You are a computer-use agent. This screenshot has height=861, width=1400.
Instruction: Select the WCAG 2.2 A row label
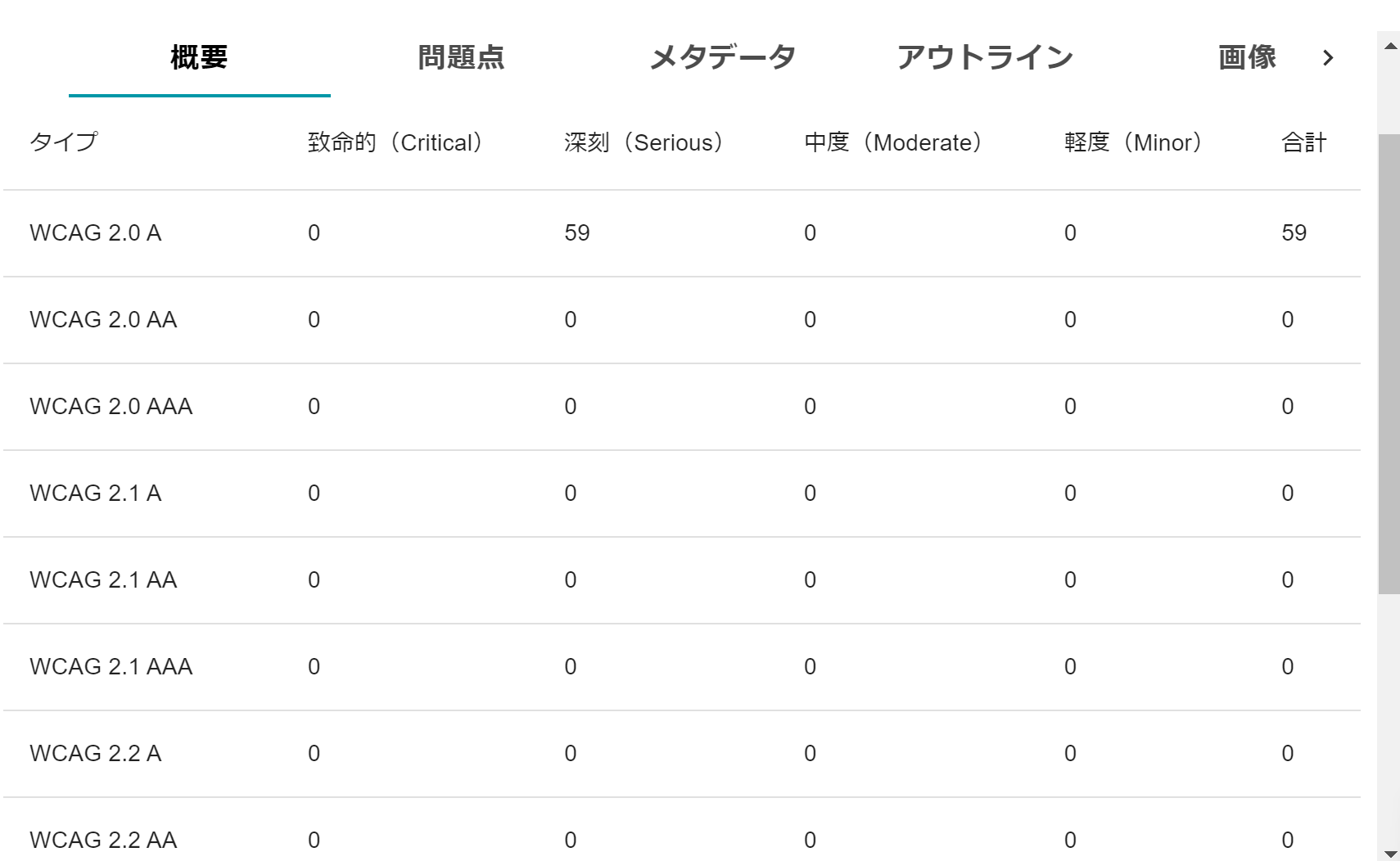[96, 754]
